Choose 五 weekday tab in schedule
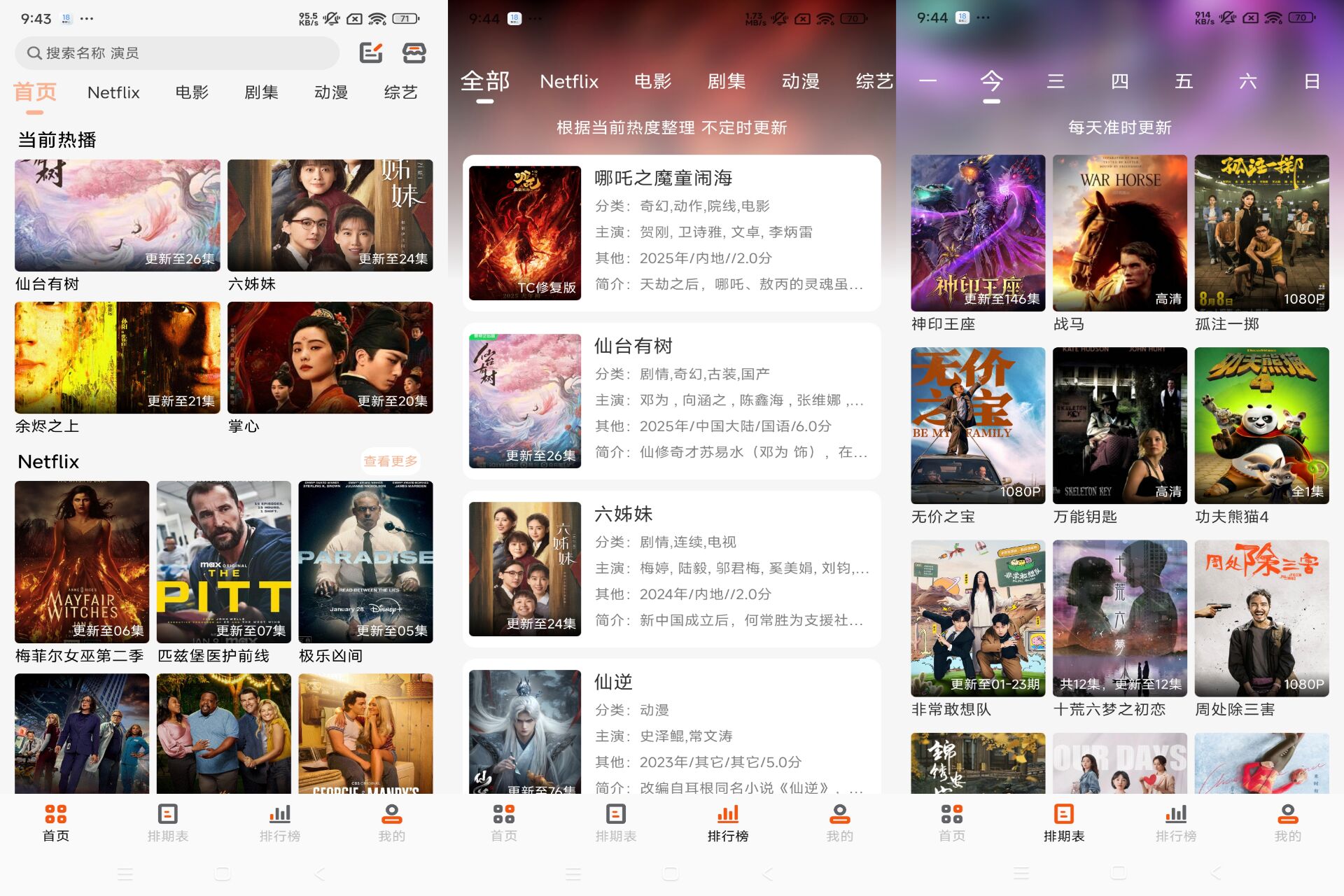1344x896 pixels. point(1184,82)
